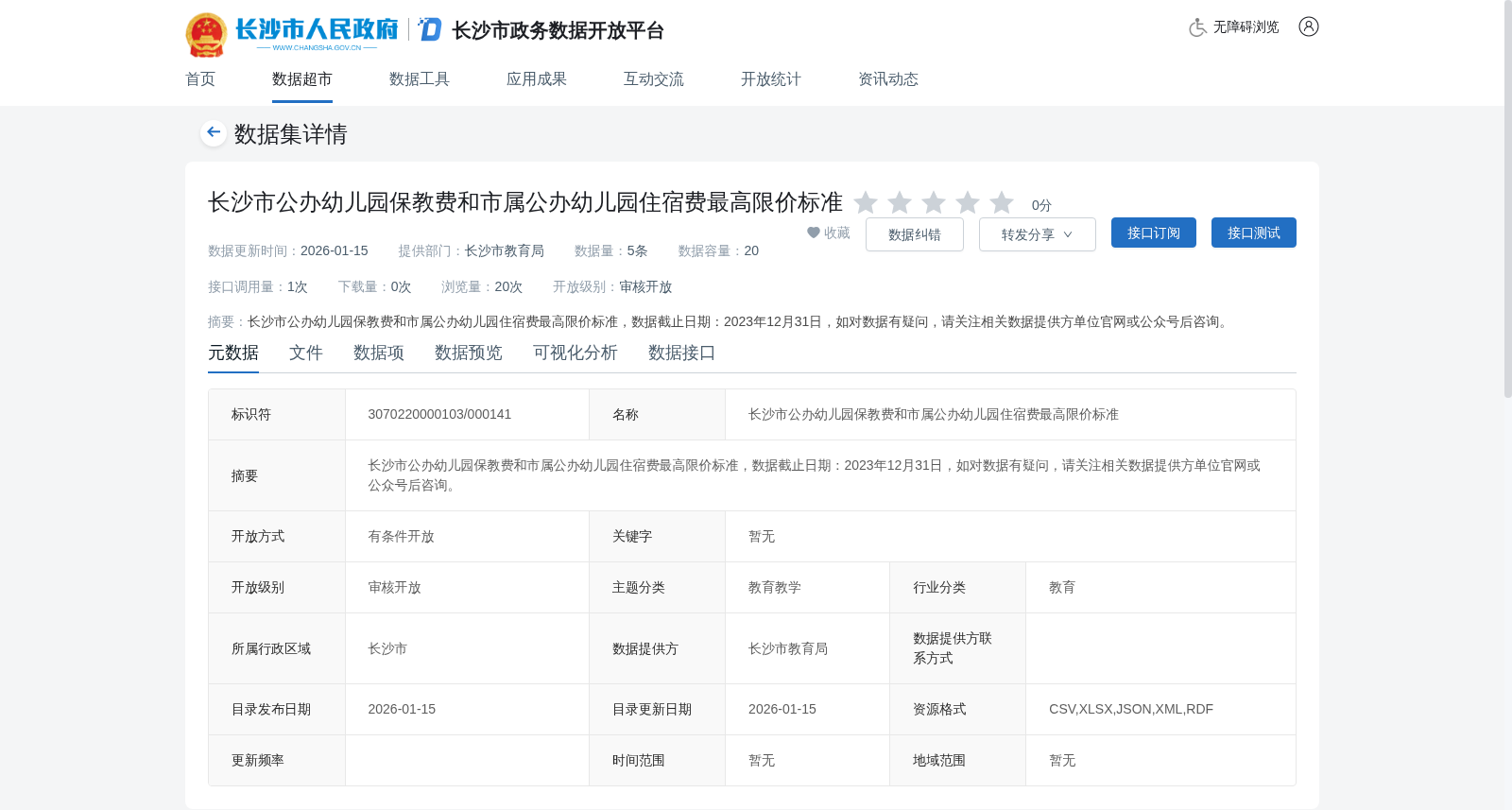Open the 开放统计 navigation item

771,79
